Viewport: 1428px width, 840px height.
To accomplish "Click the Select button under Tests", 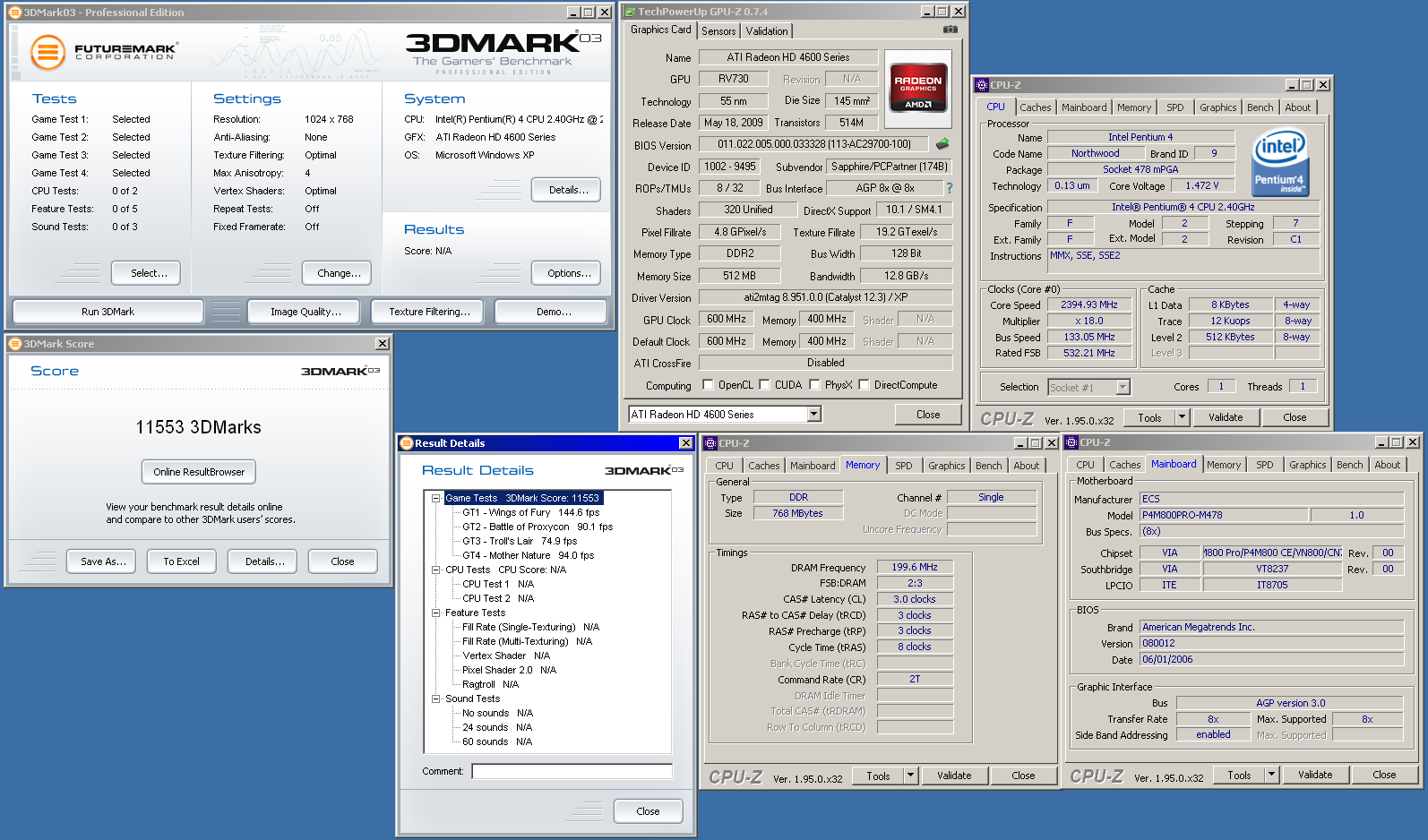I will click(146, 273).
